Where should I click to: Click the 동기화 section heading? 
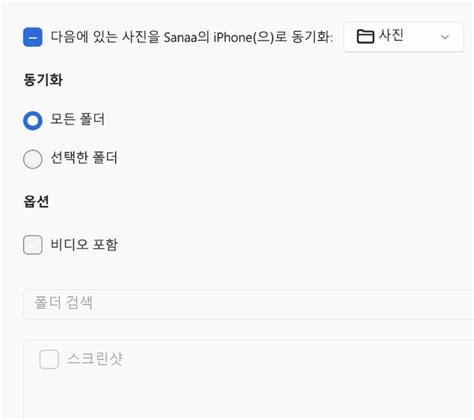coord(43,80)
